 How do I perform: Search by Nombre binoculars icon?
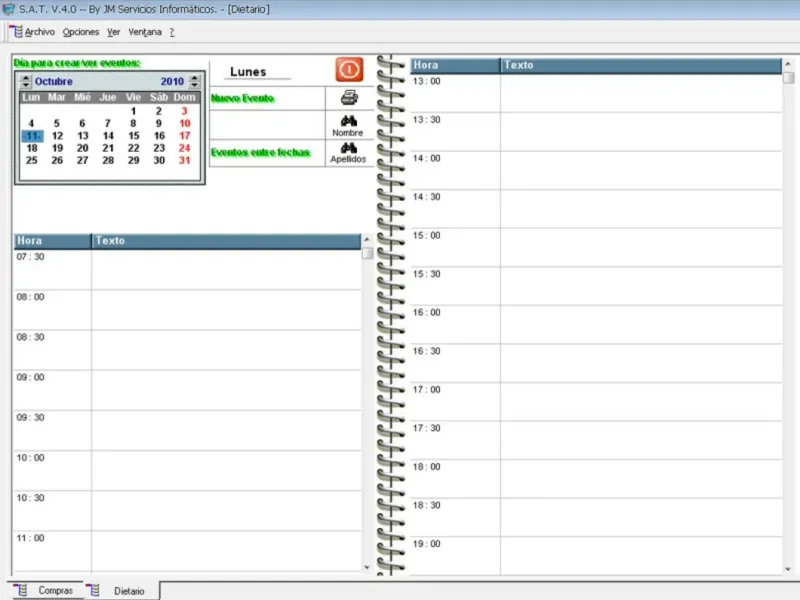pos(349,121)
